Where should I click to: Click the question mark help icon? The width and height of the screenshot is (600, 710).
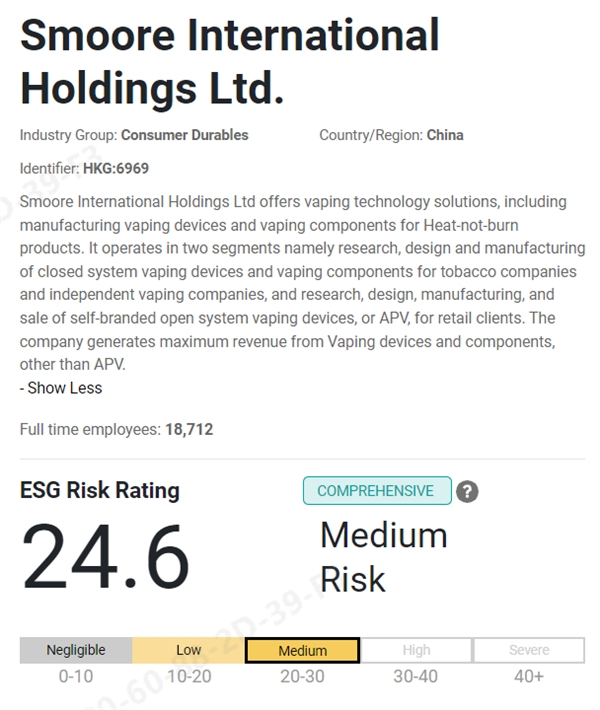coord(467,491)
